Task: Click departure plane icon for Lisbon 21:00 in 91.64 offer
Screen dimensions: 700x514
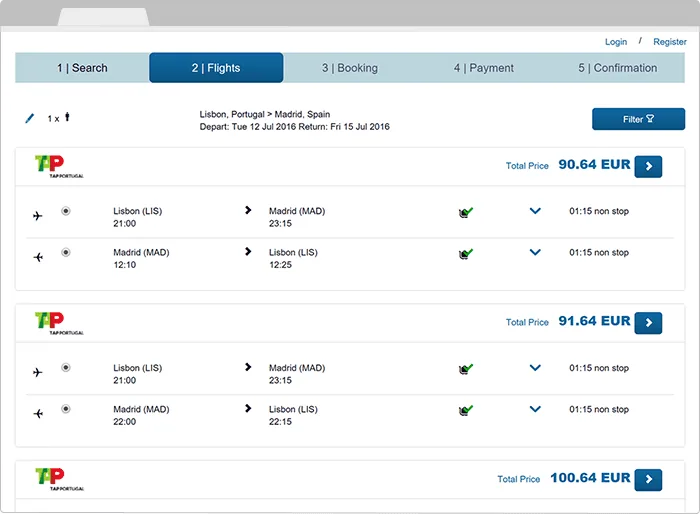Action: (x=38, y=372)
